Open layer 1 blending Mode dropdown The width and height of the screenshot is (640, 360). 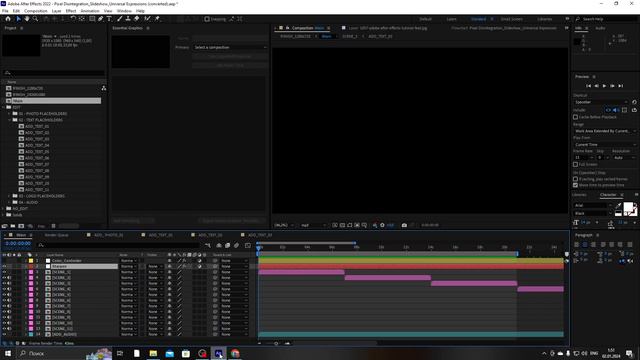(128, 260)
